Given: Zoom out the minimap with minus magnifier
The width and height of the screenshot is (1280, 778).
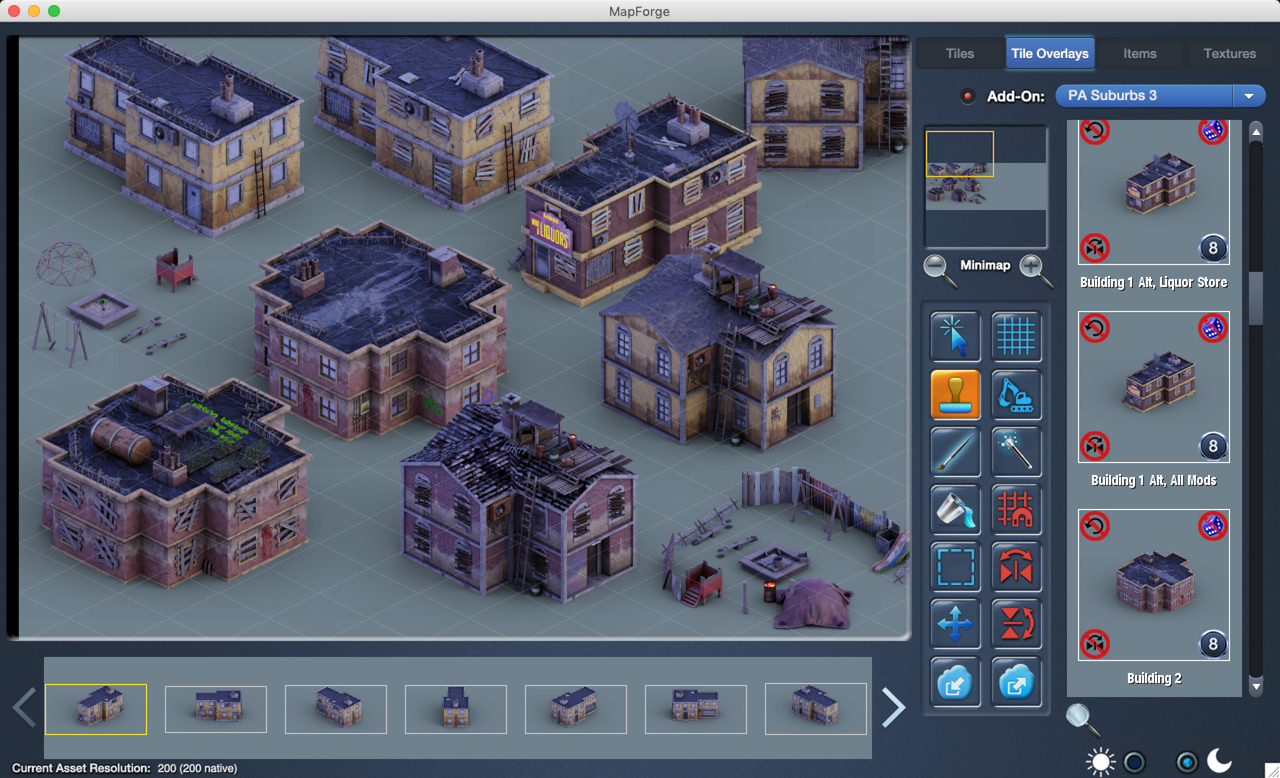Looking at the screenshot, I should point(937,267).
